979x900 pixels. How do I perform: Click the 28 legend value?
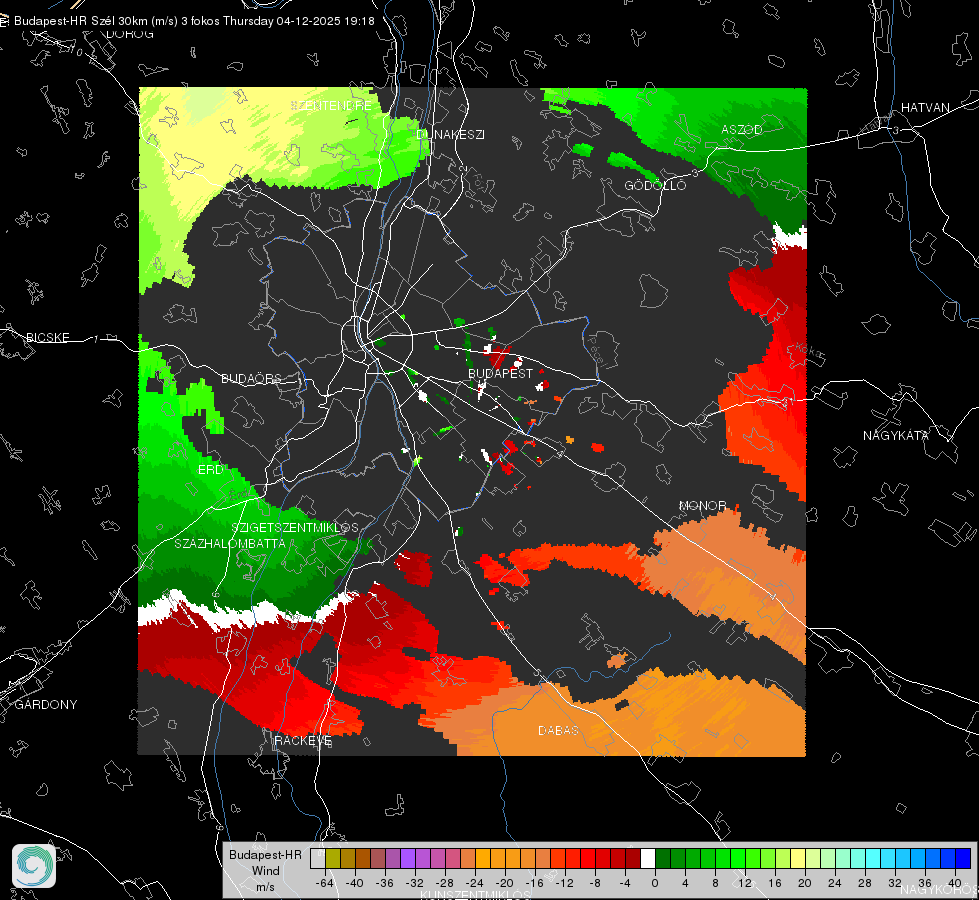tap(864, 883)
